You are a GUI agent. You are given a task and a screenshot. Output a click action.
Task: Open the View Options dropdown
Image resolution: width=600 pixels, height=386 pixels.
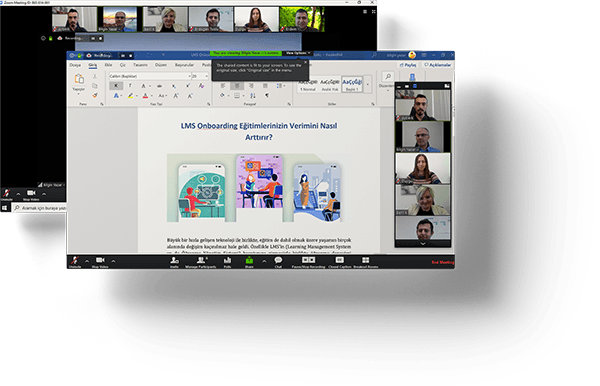pos(298,53)
